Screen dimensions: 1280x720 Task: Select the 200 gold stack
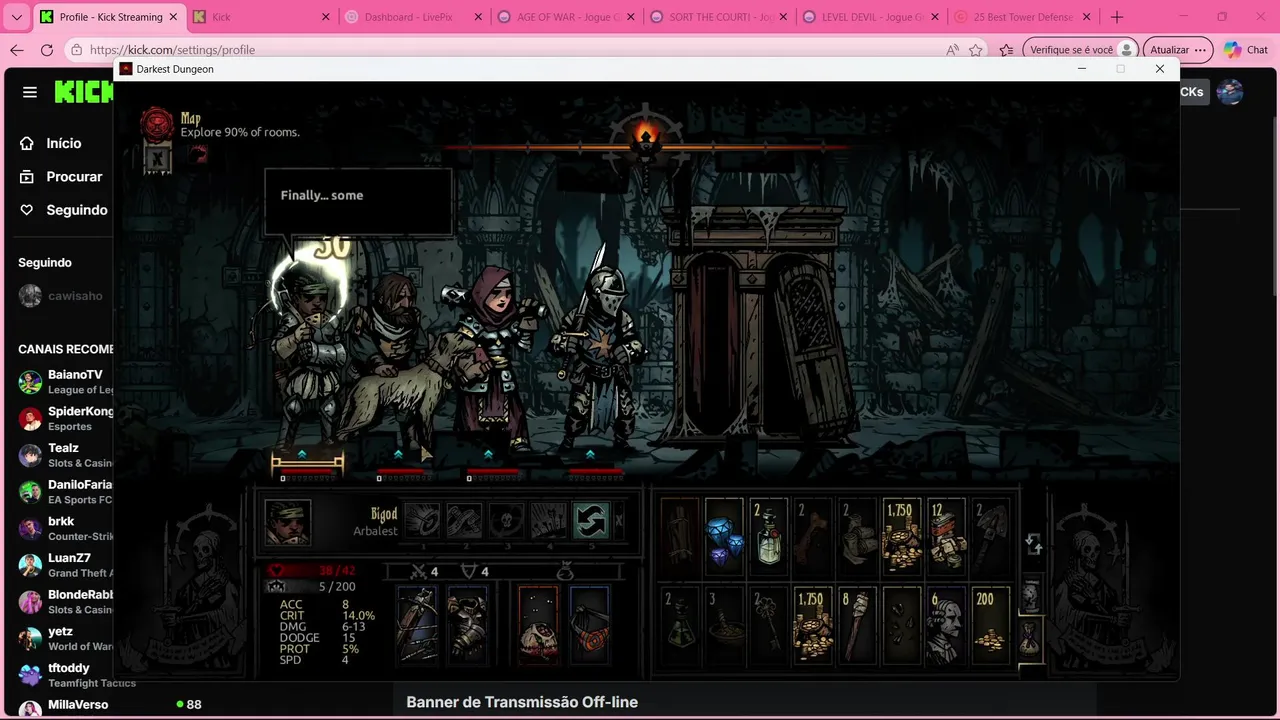[990, 625]
